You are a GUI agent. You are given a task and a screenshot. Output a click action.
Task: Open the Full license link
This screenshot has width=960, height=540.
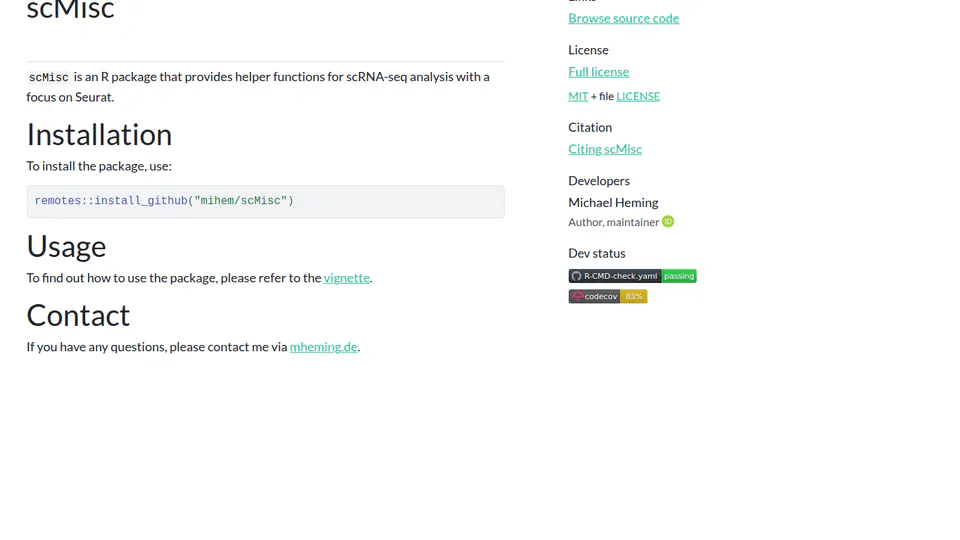[x=598, y=72]
